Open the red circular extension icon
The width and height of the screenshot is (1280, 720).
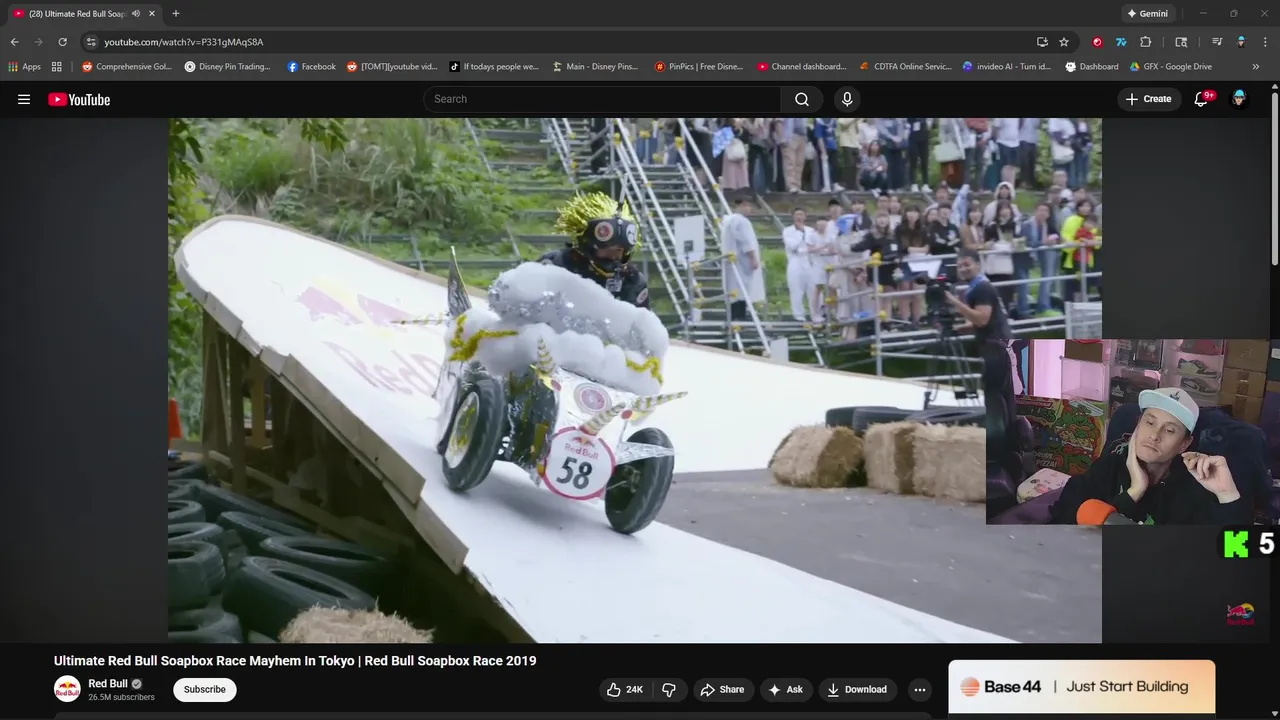1097,42
